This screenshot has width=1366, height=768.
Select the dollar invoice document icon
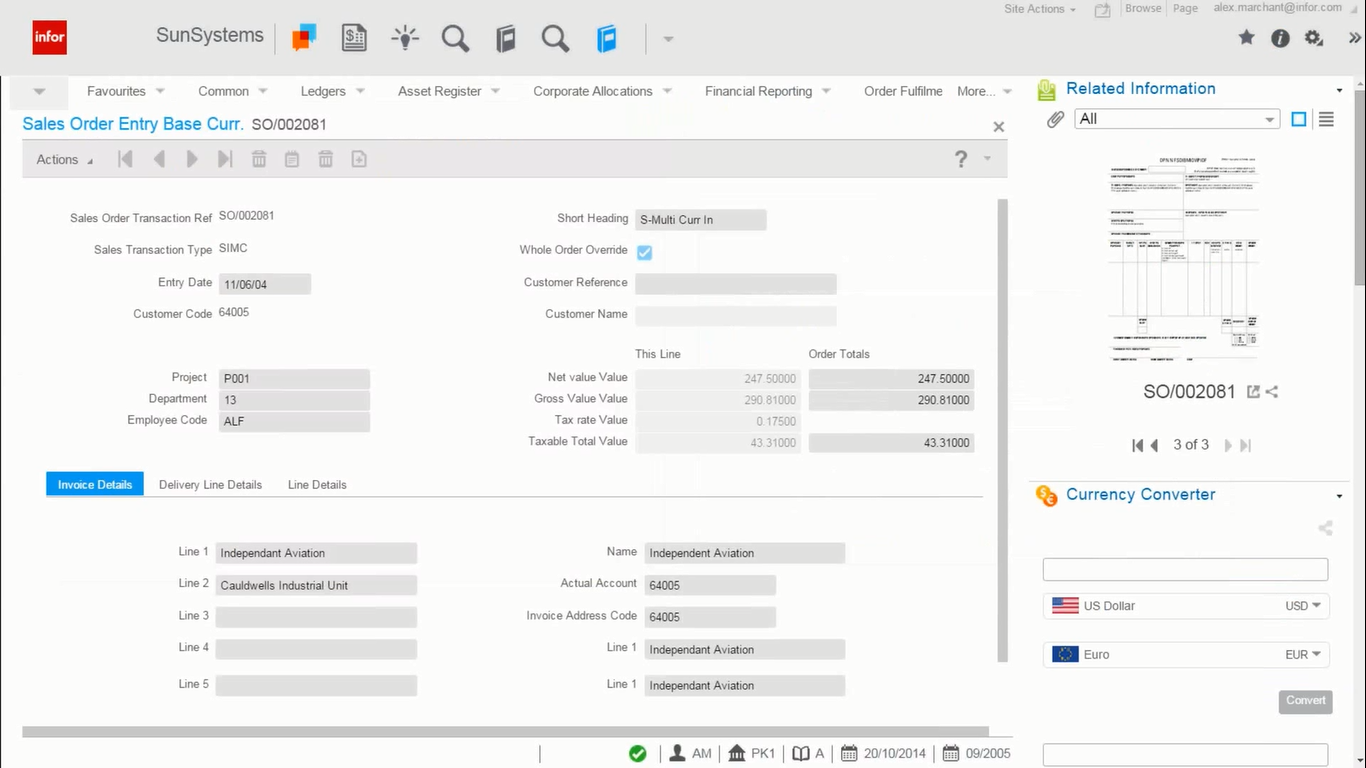pyautogui.click(x=354, y=36)
